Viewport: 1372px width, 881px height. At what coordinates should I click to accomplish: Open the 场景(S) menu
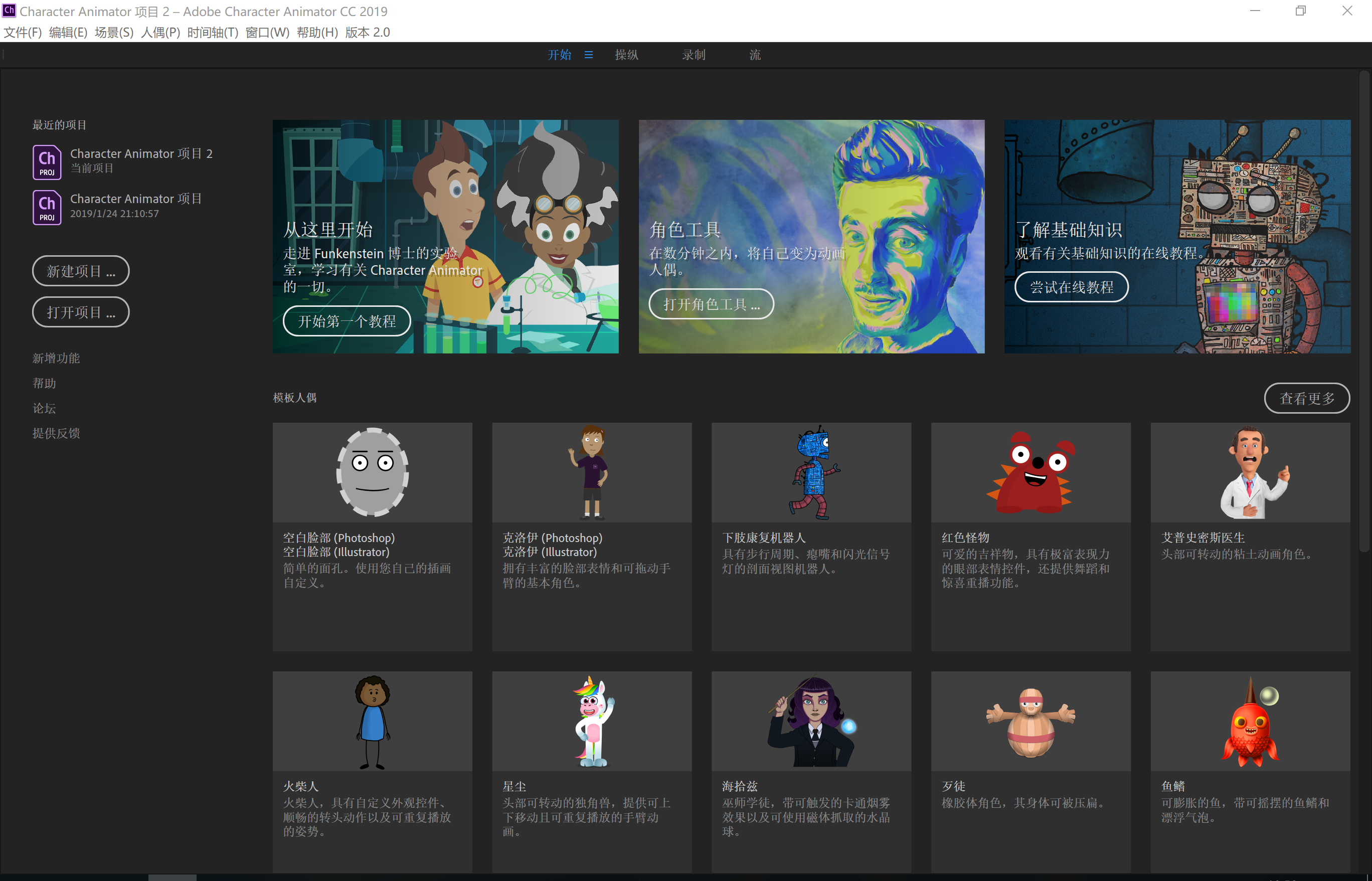click(114, 32)
